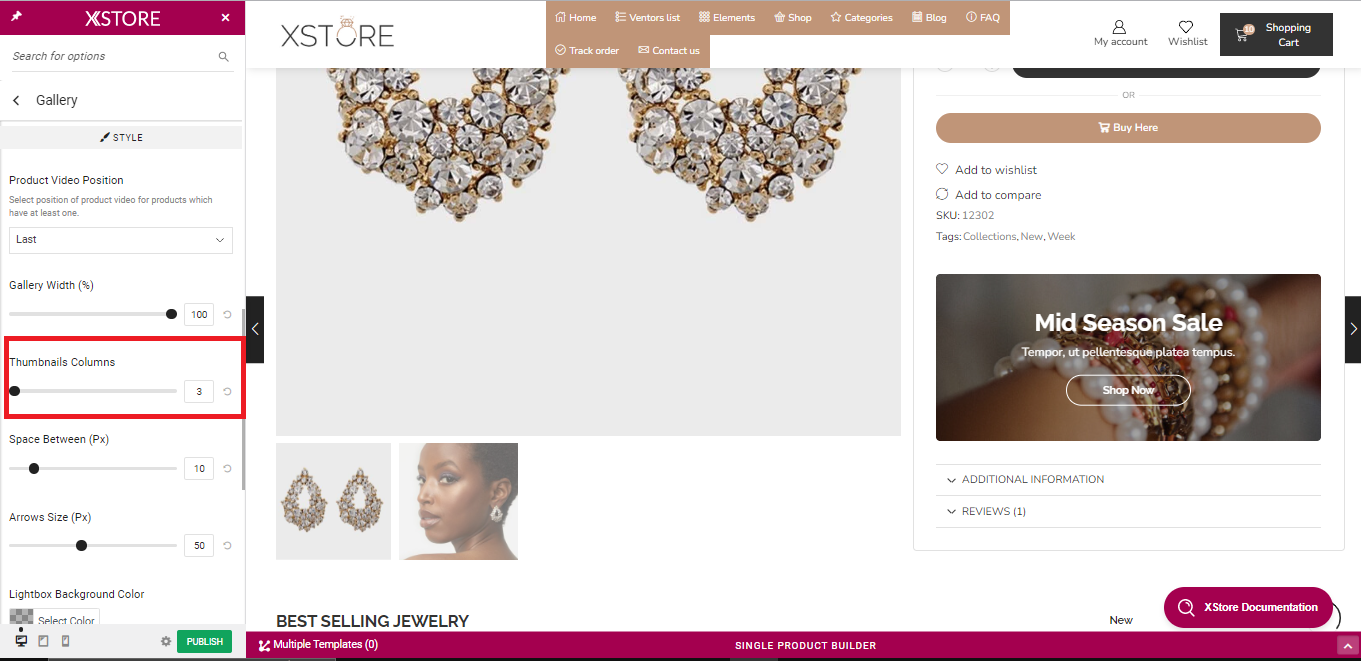Screen dimensions: 1361x661
Task: Click Add to compare link
Action: [988, 195]
